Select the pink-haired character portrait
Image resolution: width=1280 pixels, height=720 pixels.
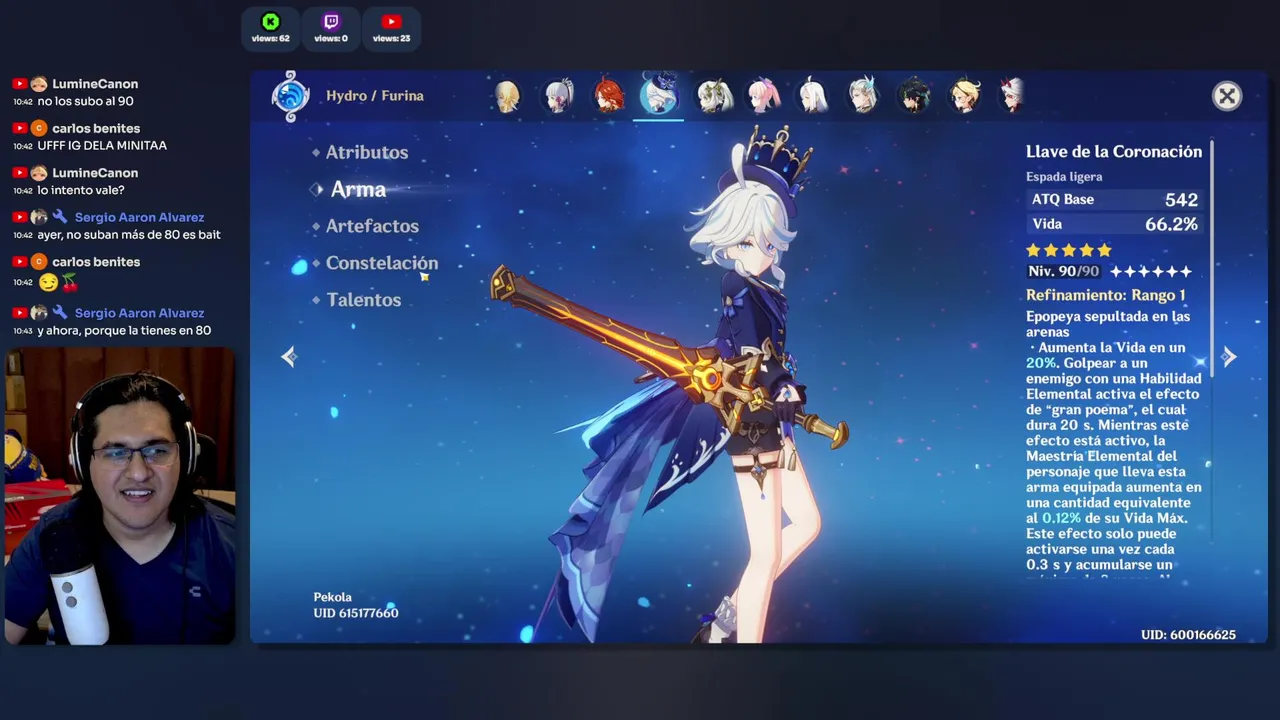coord(763,96)
